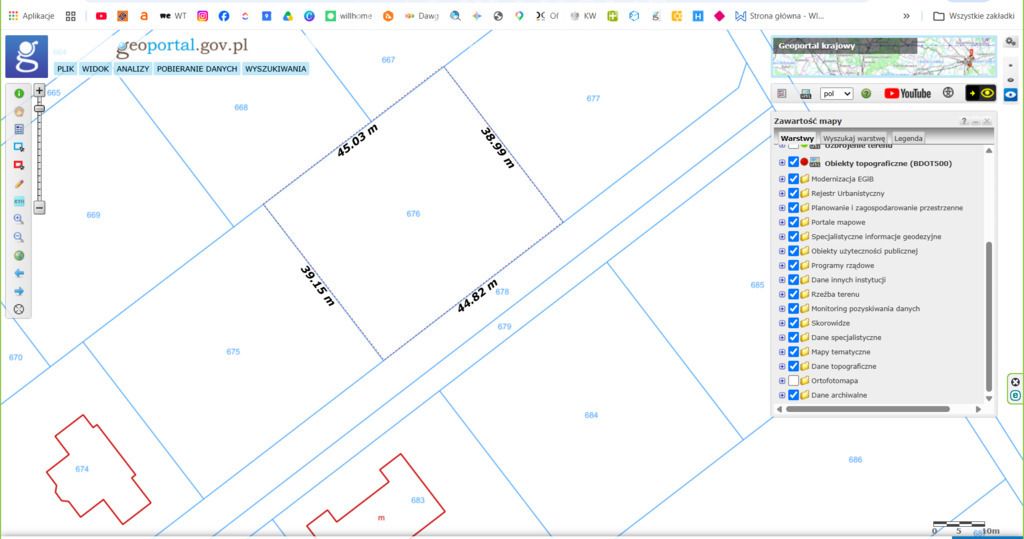
Task: Uncheck Obiekty topograficzne (BDOT500) layer
Action: coord(793,162)
